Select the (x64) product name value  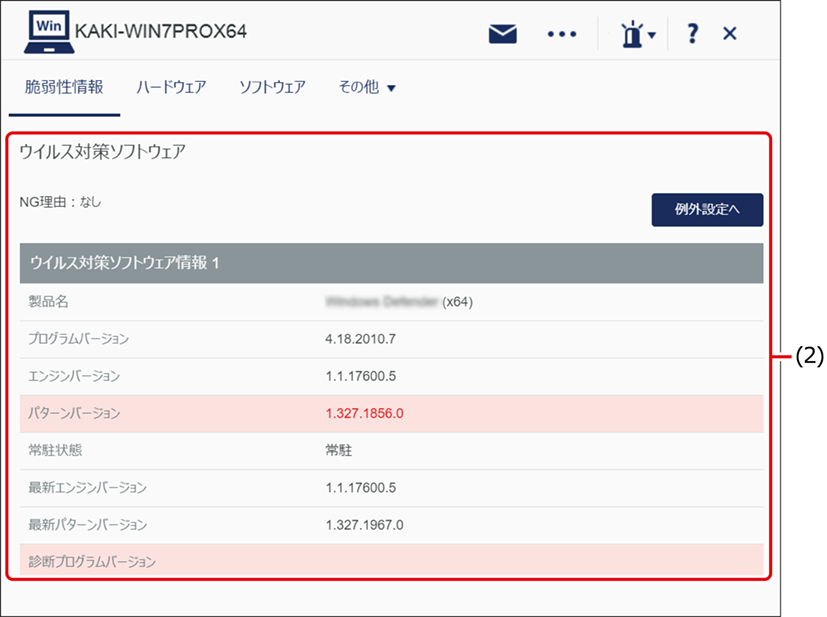pyautogui.click(x=399, y=302)
